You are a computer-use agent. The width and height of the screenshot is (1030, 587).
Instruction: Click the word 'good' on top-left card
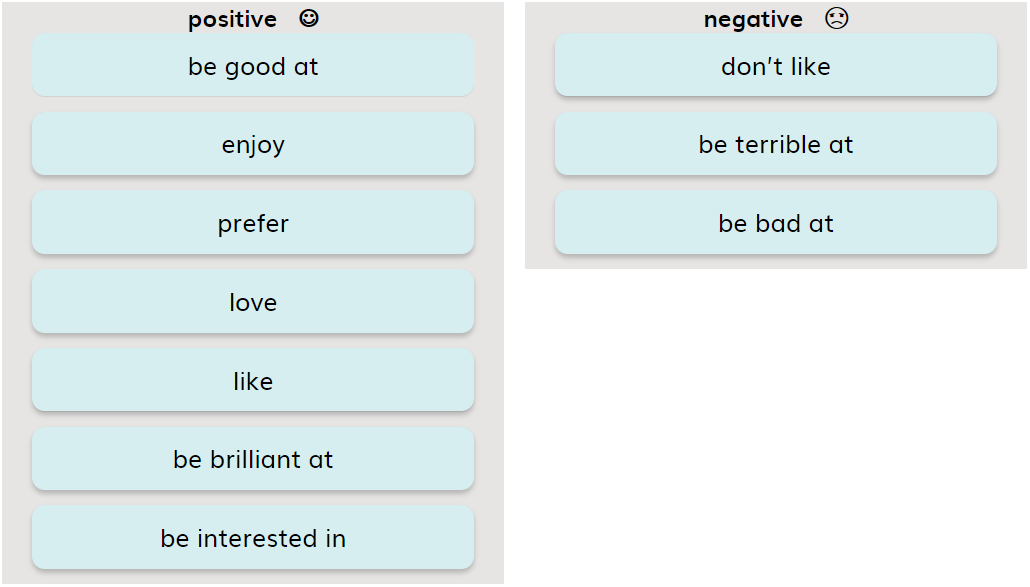tap(255, 68)
